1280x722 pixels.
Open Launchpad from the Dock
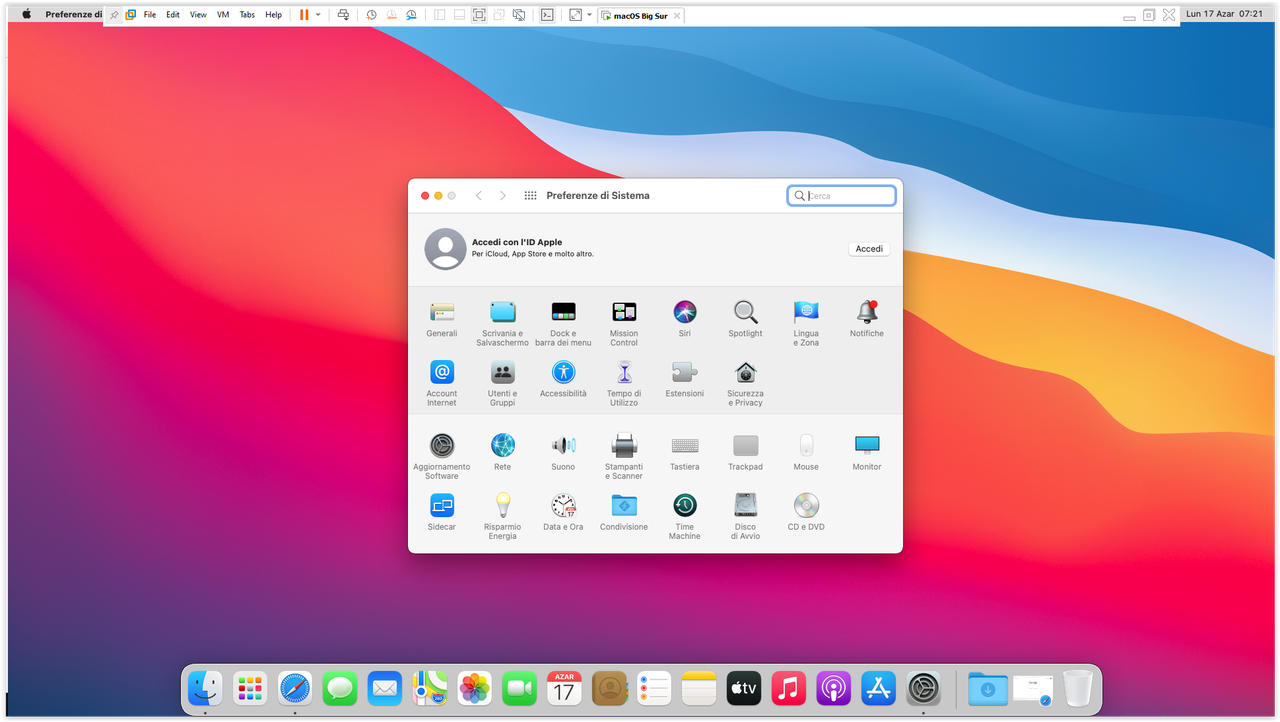(x=250, y=688)
